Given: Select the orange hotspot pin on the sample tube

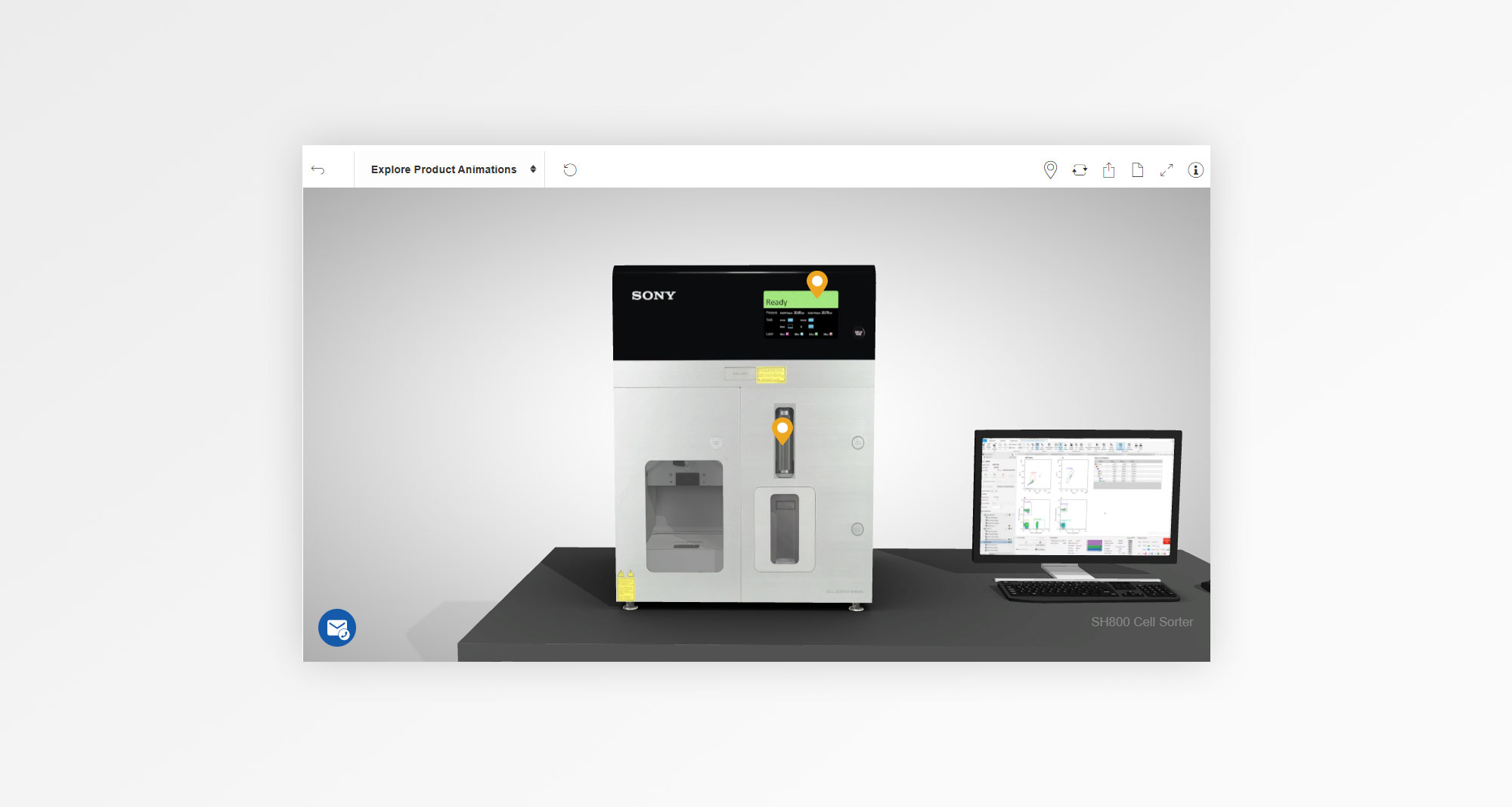Looking at the screenshot, I should [x=782, y=430].
